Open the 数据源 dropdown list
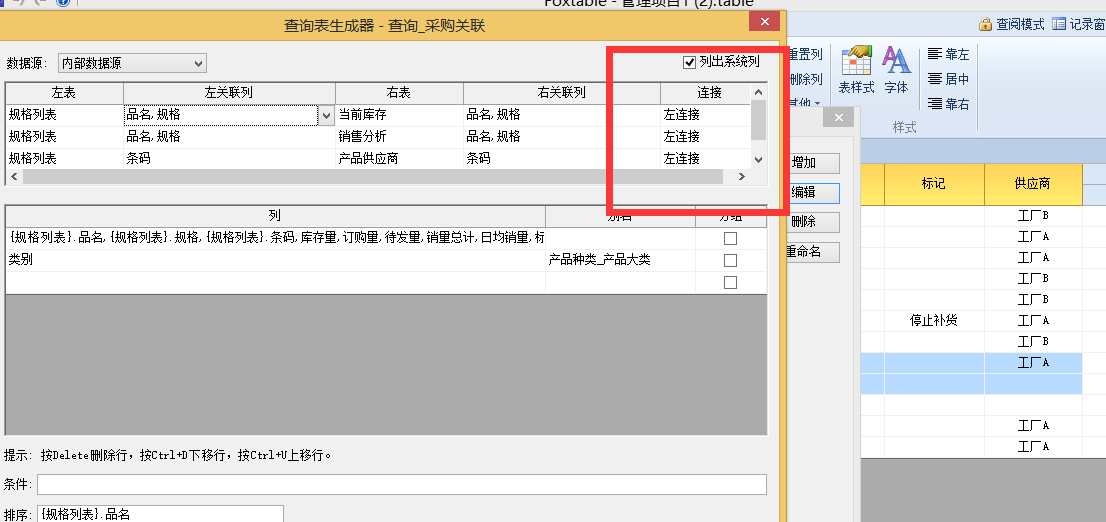The image size is (1106, 522). click(x=198, y=64)
